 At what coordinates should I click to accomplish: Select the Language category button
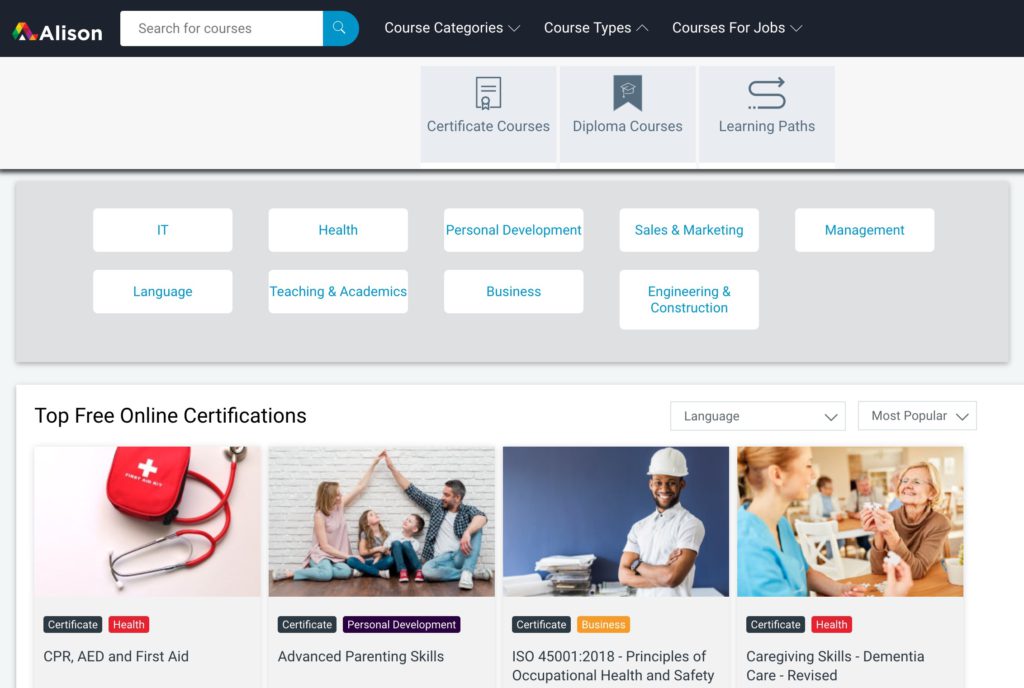tap(163, 291)
